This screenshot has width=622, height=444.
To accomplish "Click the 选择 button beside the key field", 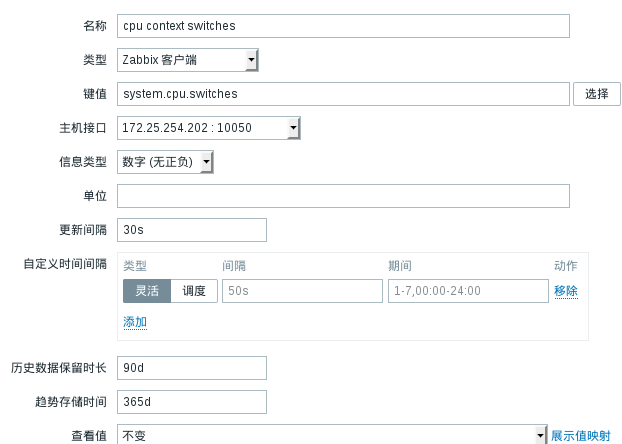I will pyautogui.click(x=597, y=94).
